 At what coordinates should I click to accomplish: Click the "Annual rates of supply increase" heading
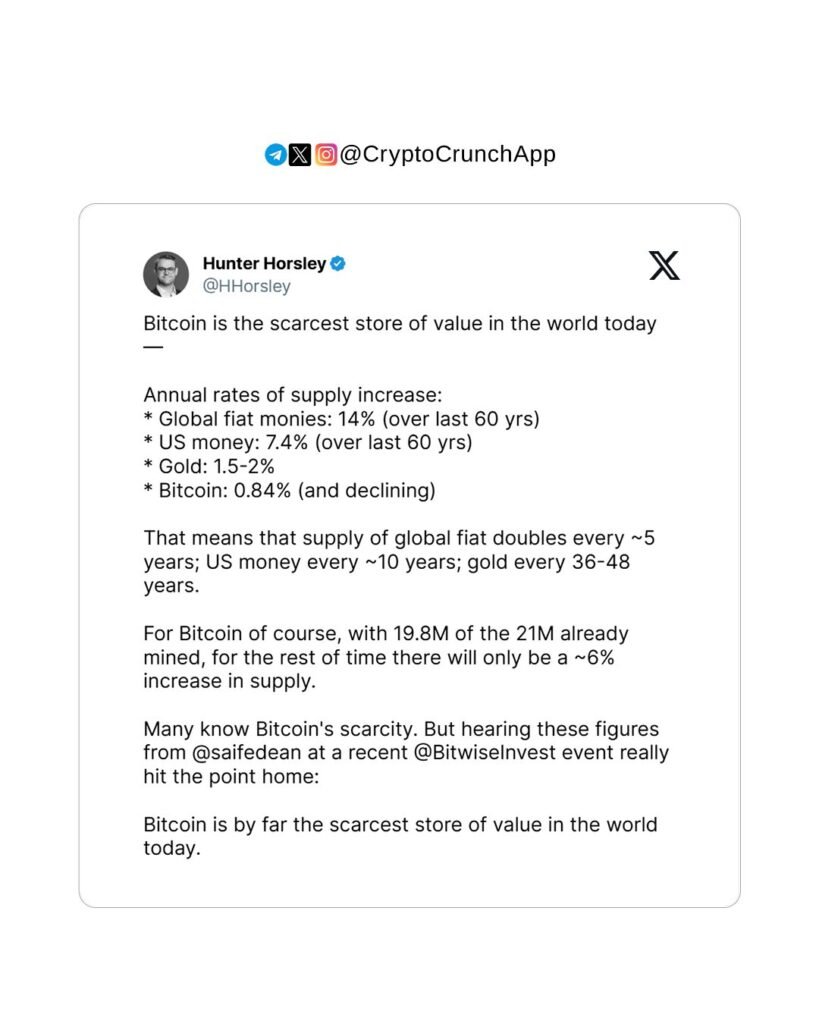click(285, 394)
